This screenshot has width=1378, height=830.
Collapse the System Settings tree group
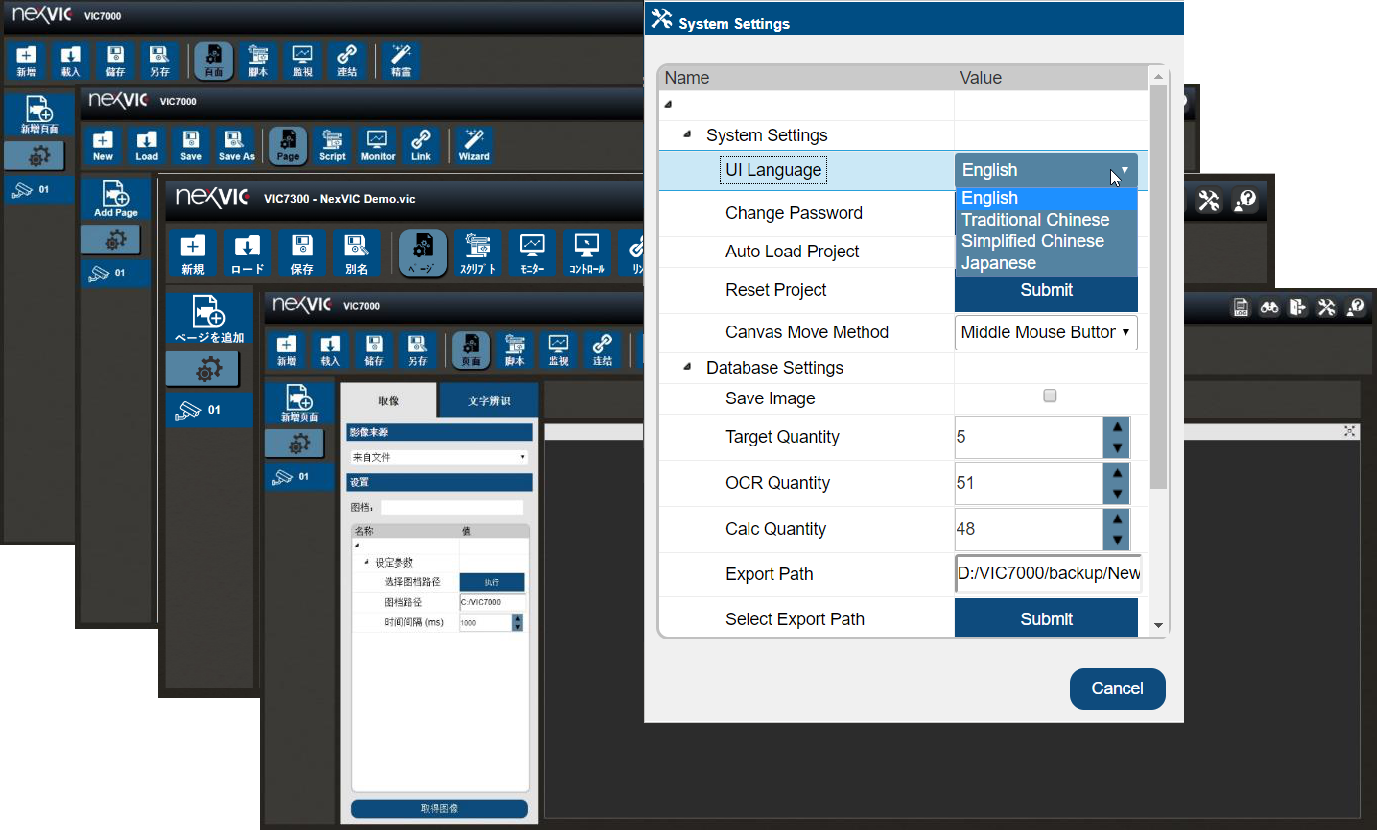(687, 134)
